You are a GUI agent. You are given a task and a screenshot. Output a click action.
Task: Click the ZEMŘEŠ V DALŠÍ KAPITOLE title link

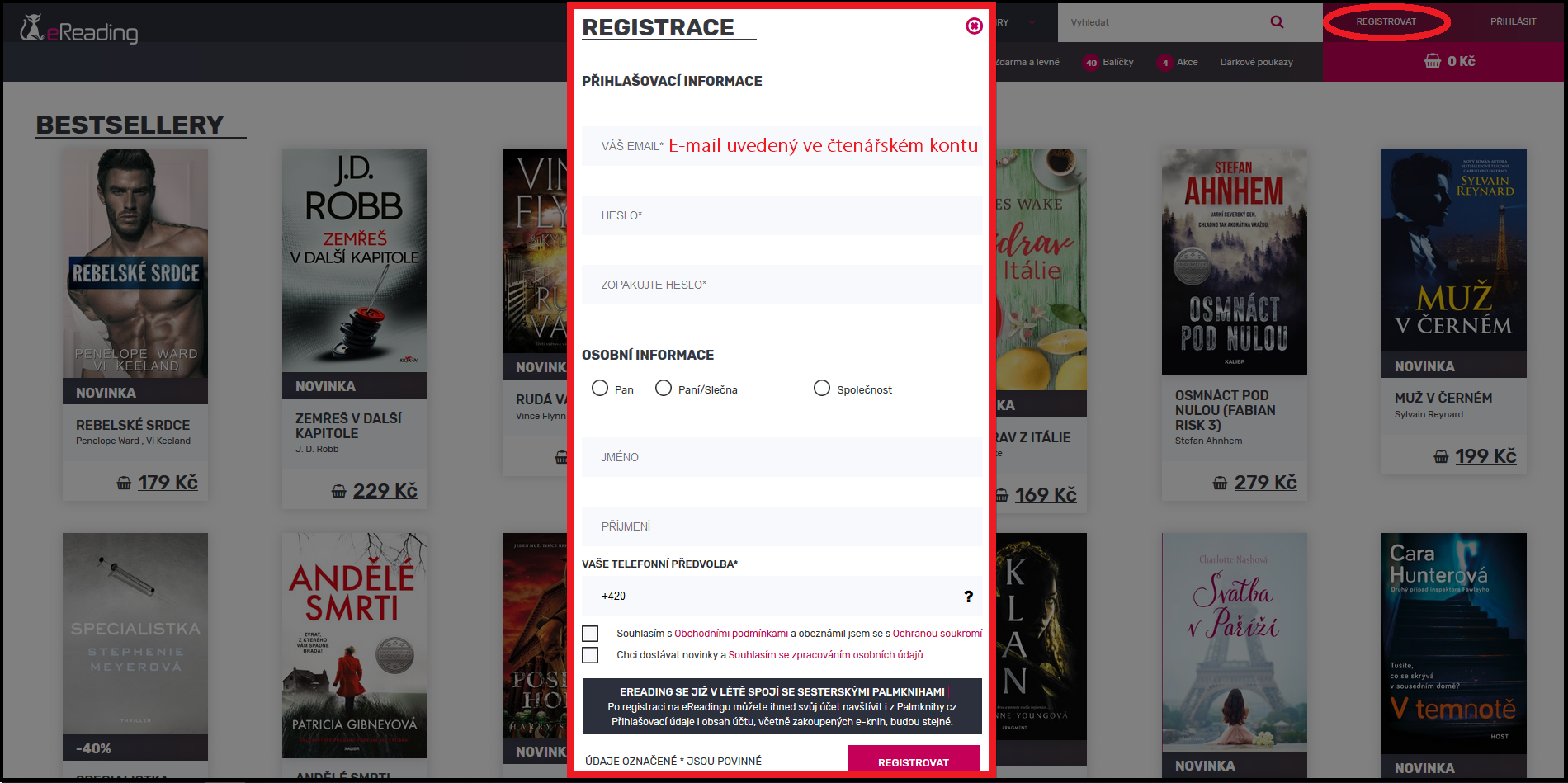tap(348, 426)
